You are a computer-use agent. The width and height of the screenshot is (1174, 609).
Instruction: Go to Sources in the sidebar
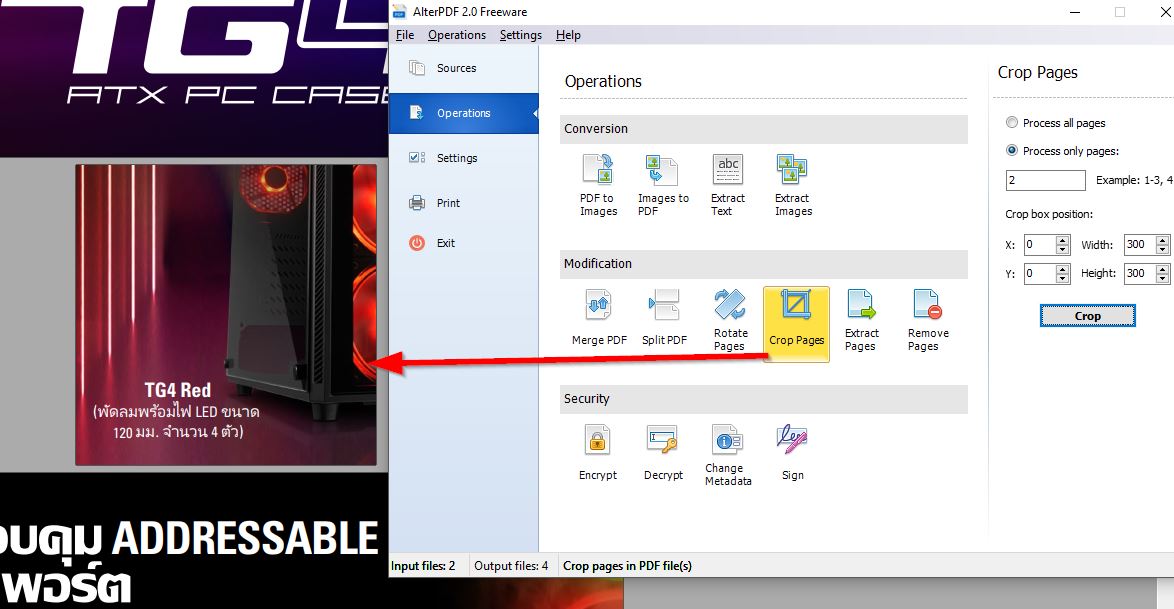click(463, 68)
